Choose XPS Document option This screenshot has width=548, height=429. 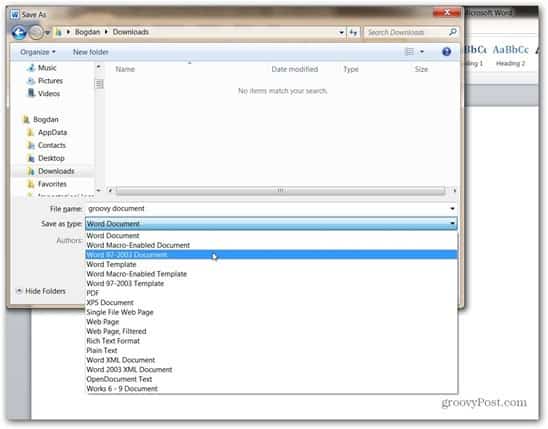point(271,303)
